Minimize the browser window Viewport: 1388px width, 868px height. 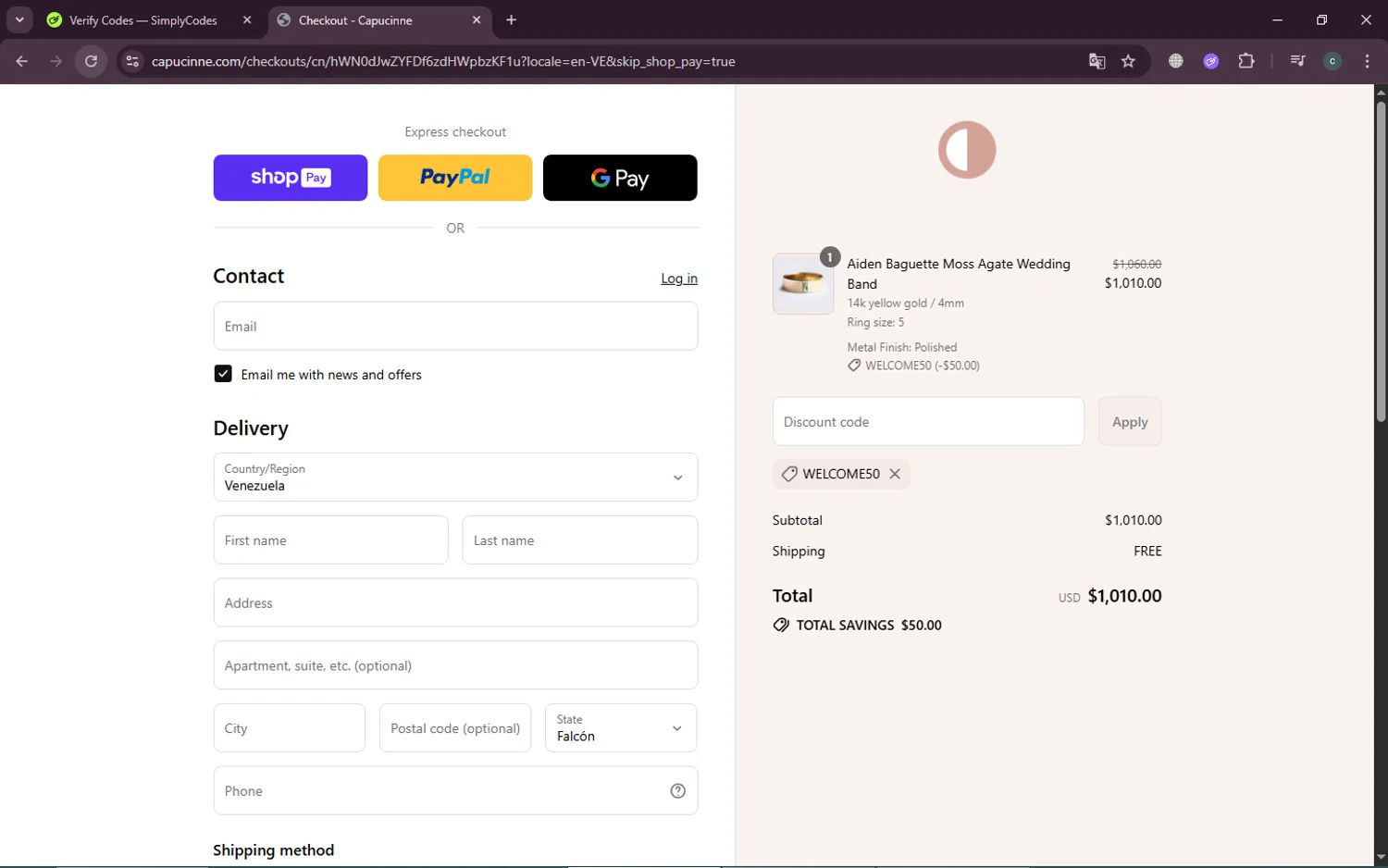tap(1278, 19)
